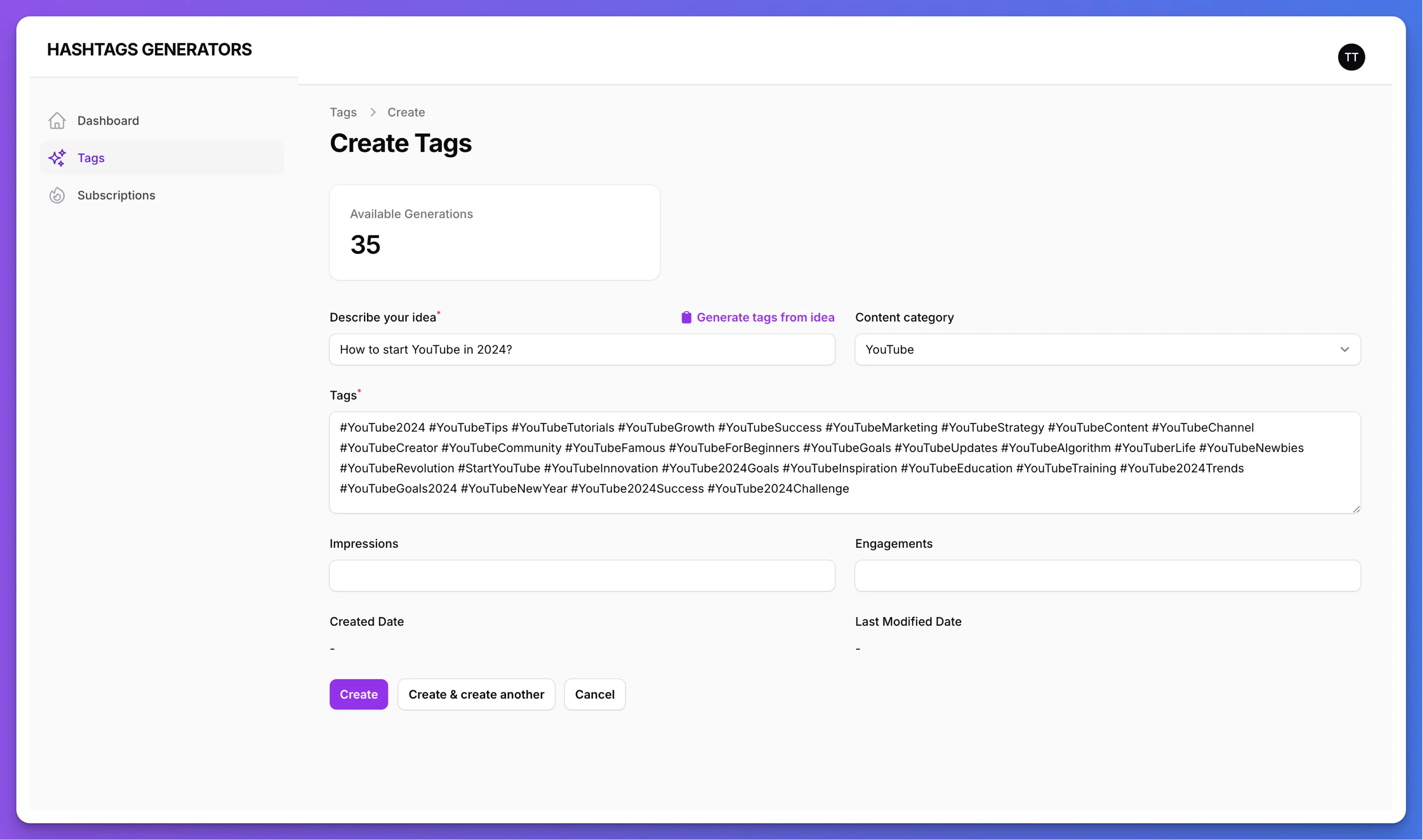The image size is (1423, 840).
Task: Click into the Tags textarea
Action: coord(845,463)
